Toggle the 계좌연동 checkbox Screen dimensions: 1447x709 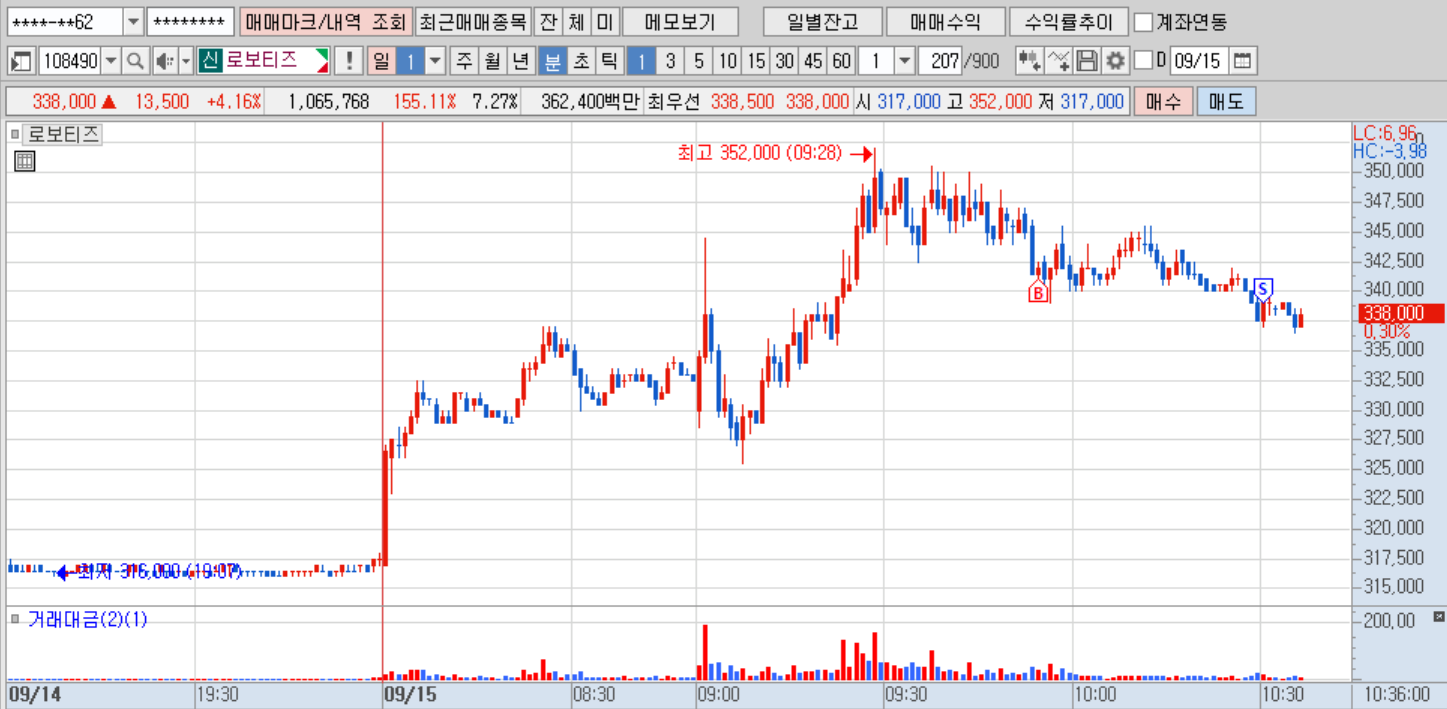1143,21
